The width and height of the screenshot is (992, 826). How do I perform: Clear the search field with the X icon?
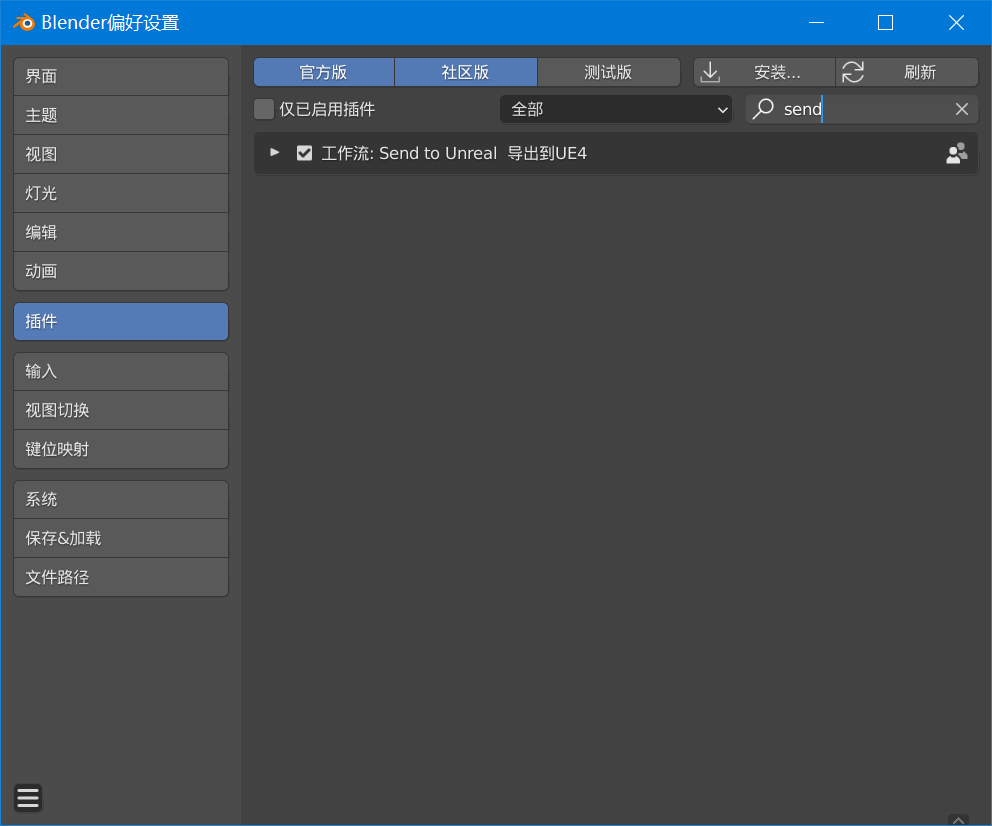(x=961, y=109)
